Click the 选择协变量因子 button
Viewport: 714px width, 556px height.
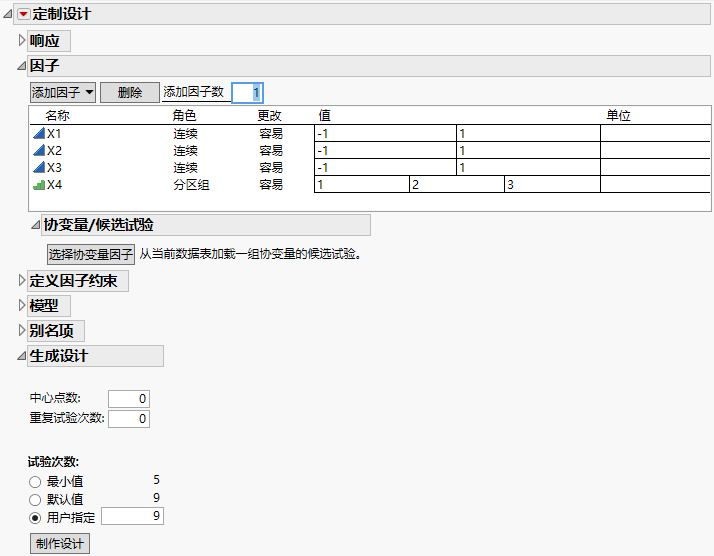tap(91, 254)
